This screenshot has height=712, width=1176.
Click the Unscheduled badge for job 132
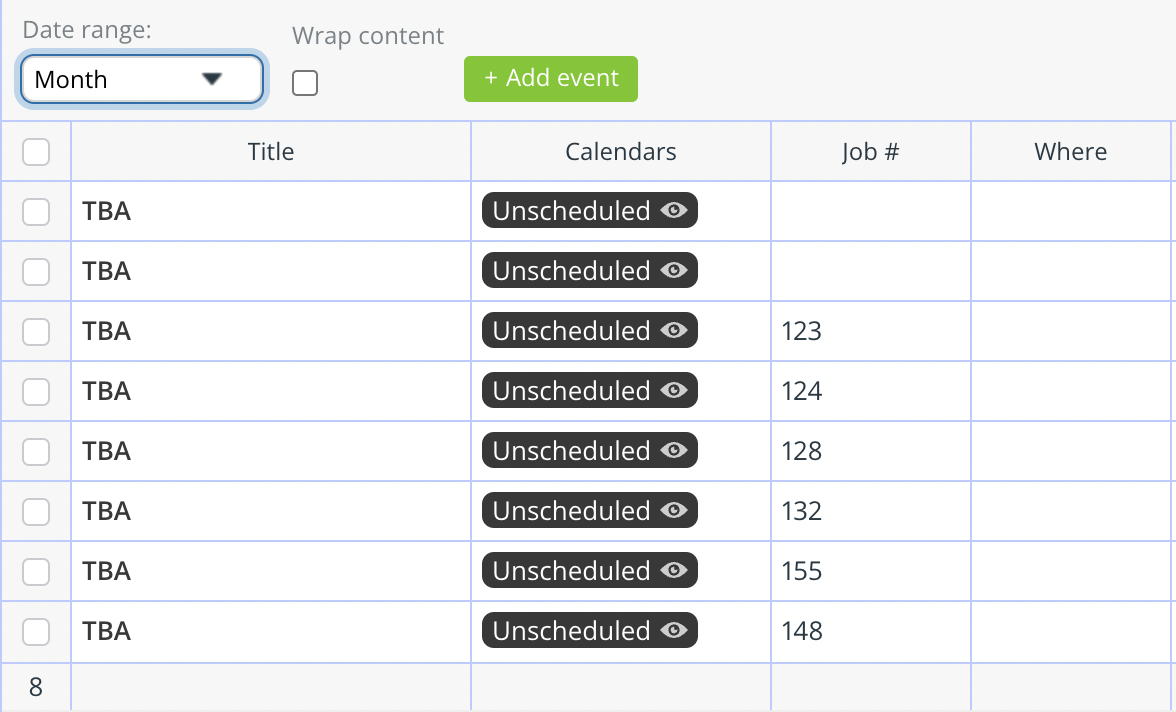point(590,510)
